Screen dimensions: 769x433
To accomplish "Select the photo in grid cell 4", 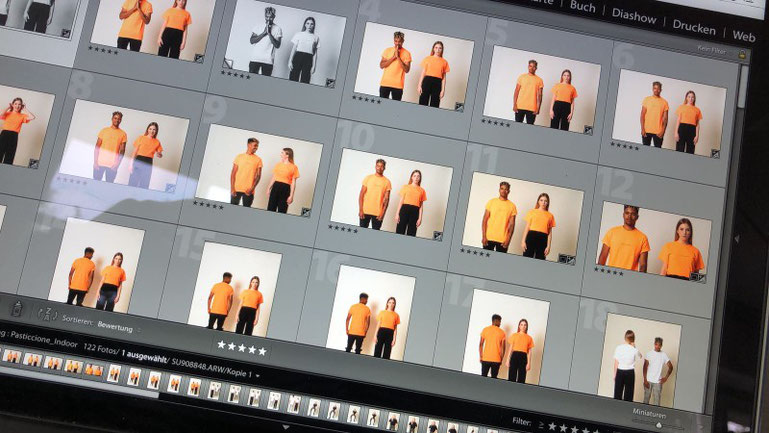I will [413, 67].
